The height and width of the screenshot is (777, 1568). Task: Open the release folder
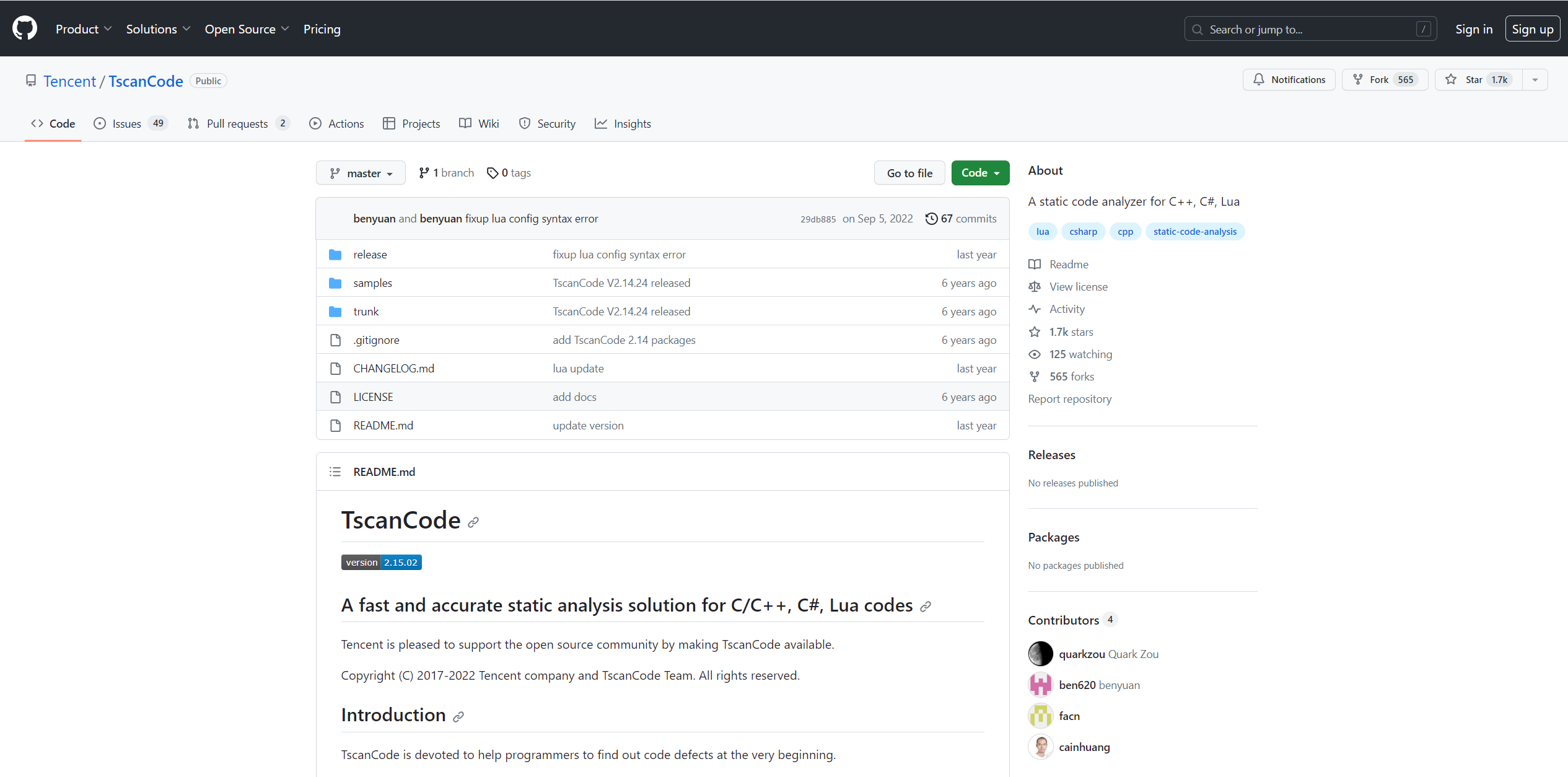point(370,255)
